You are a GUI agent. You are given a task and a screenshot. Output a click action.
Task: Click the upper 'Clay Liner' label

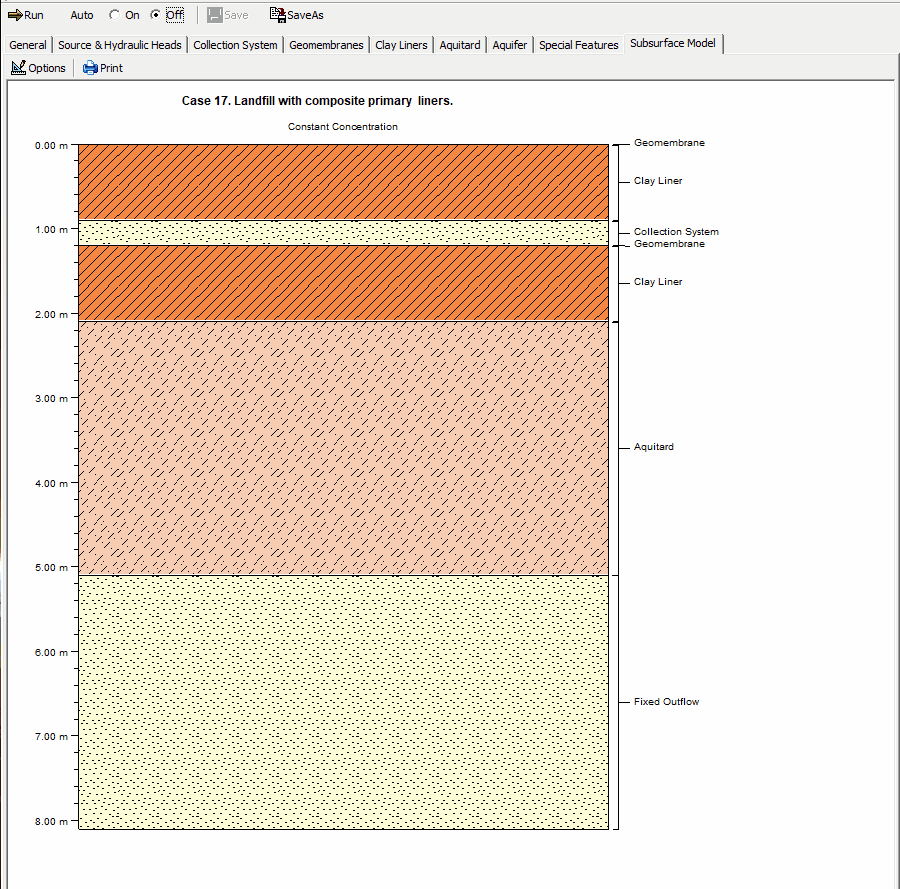click(658, 181)
